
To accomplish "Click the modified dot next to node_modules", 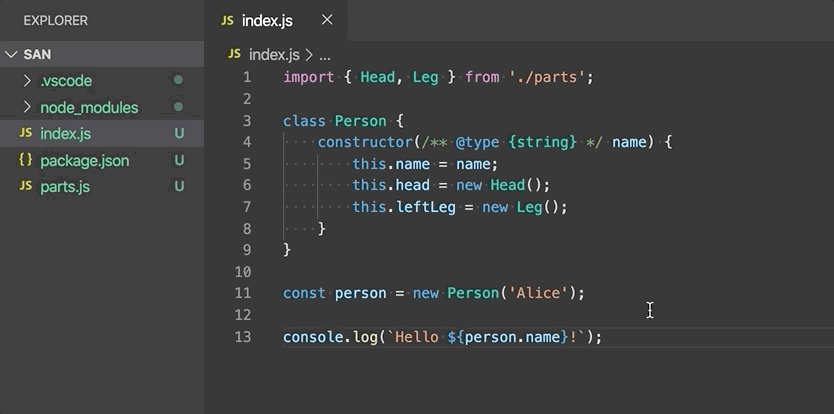I will click(179, 106).
